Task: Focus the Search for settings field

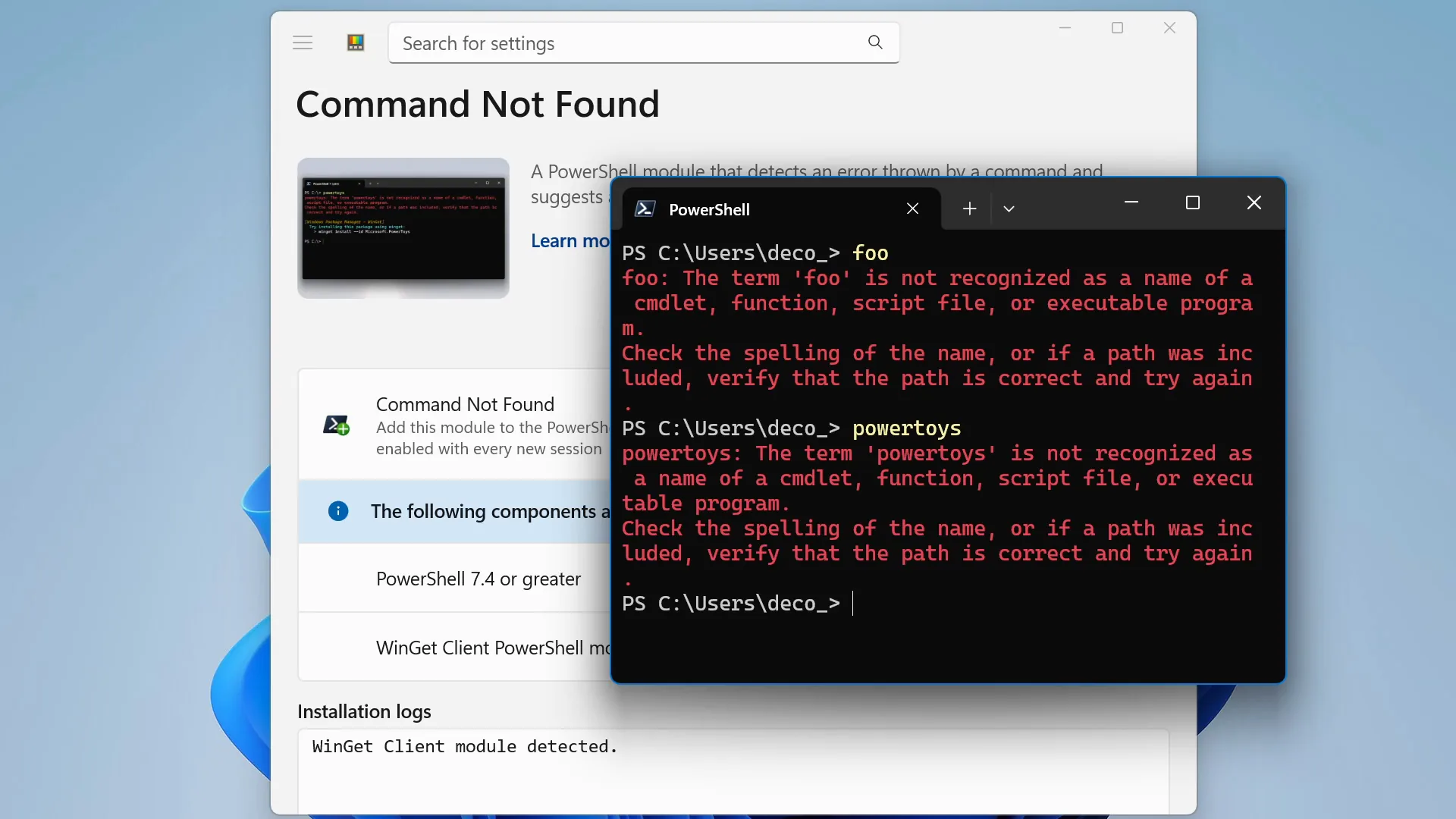Action: [x=644, y=43]
